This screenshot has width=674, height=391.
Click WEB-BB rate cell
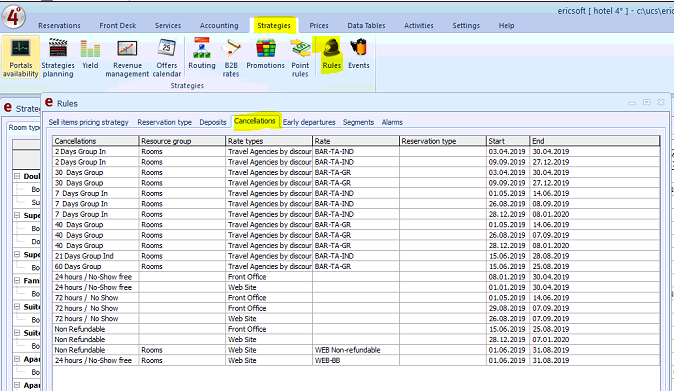pos(356,360)
